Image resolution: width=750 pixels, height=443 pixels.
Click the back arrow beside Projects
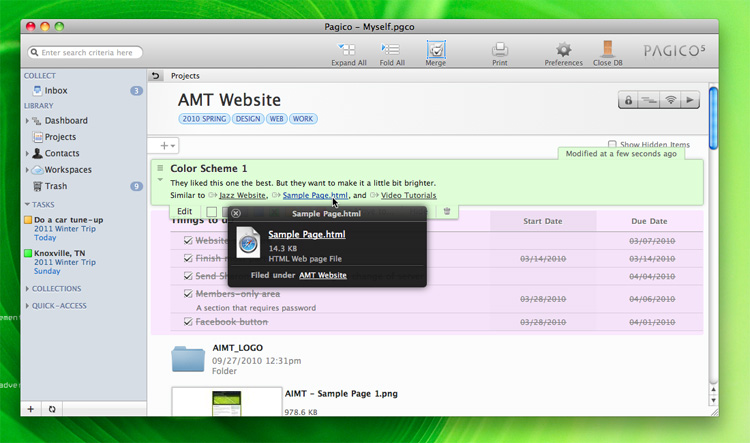[155, 76]
